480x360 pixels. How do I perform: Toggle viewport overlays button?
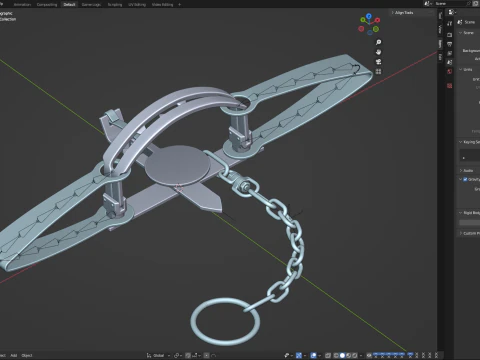coord(313,355)
